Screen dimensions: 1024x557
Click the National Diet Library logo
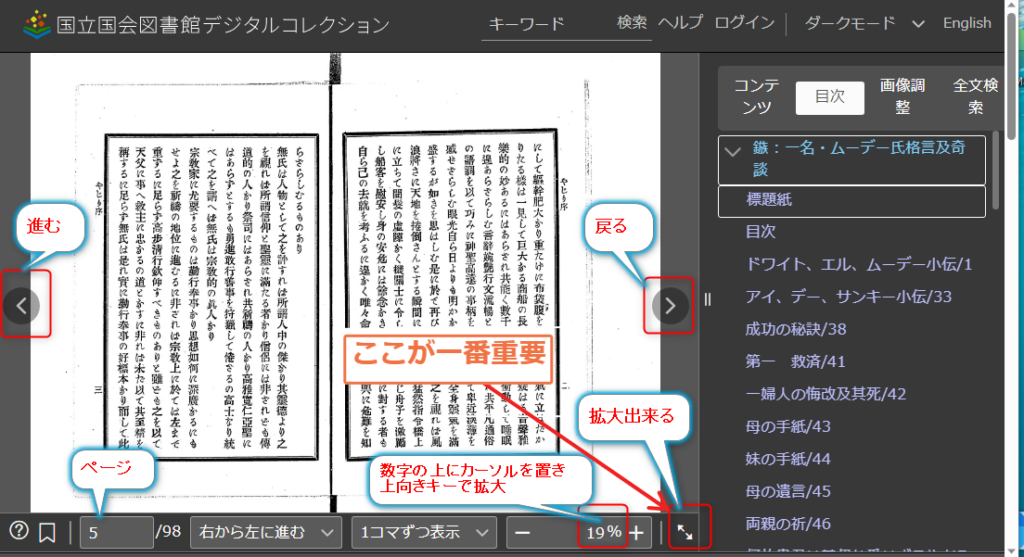point(36,24)
